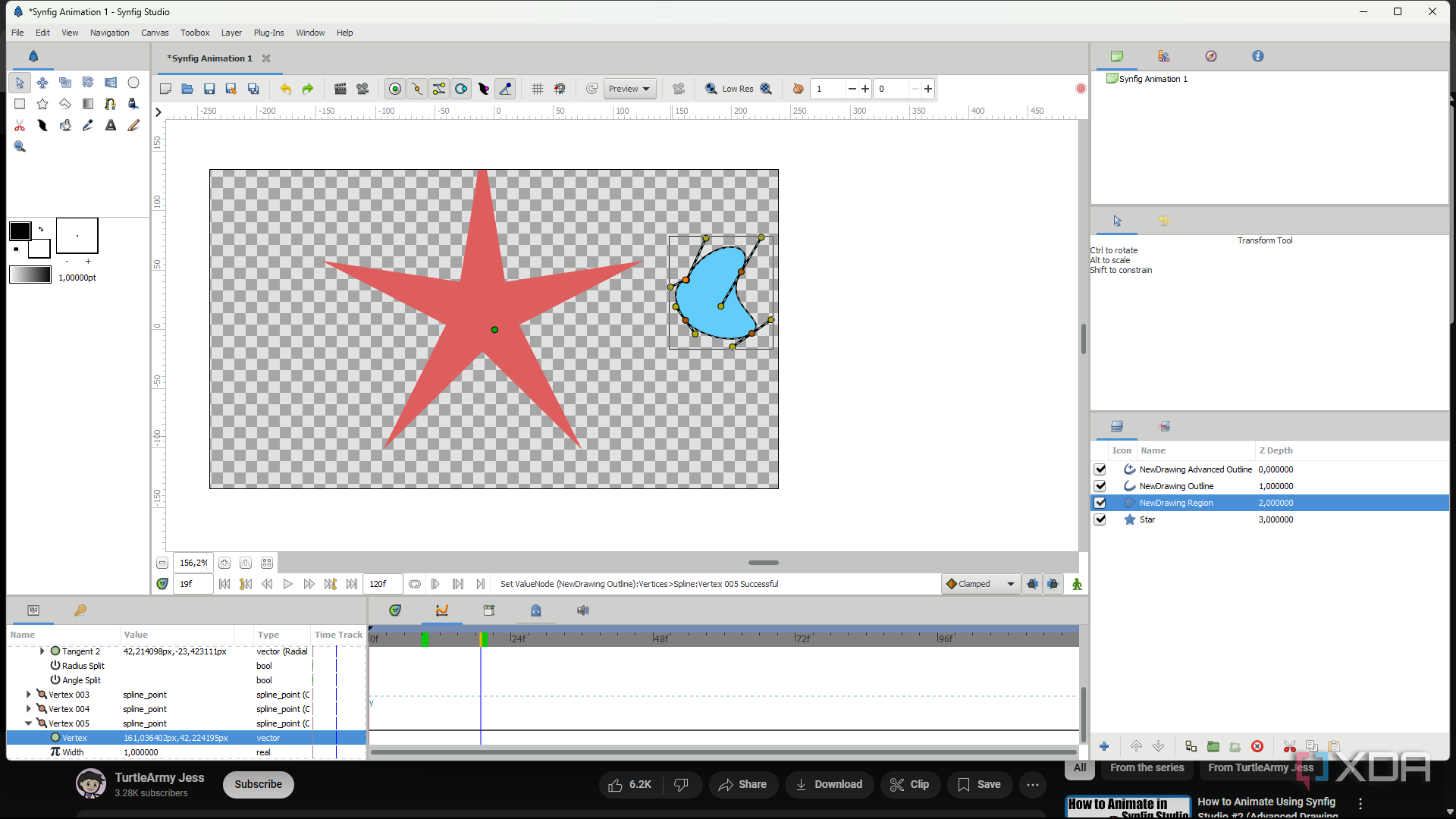The width and height of the screenshot is (1456, 819).
Task: Open the Clamped interpolation dropdown
Action: coord(981,584)
